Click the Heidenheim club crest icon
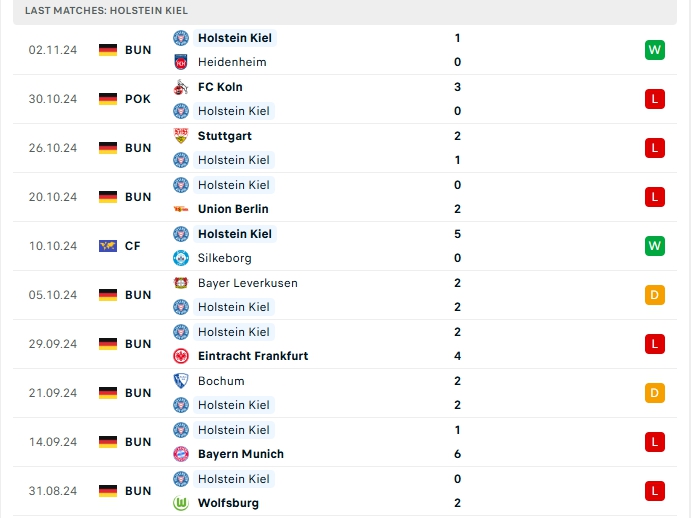The image size is (691, 518). pos(181,62)
